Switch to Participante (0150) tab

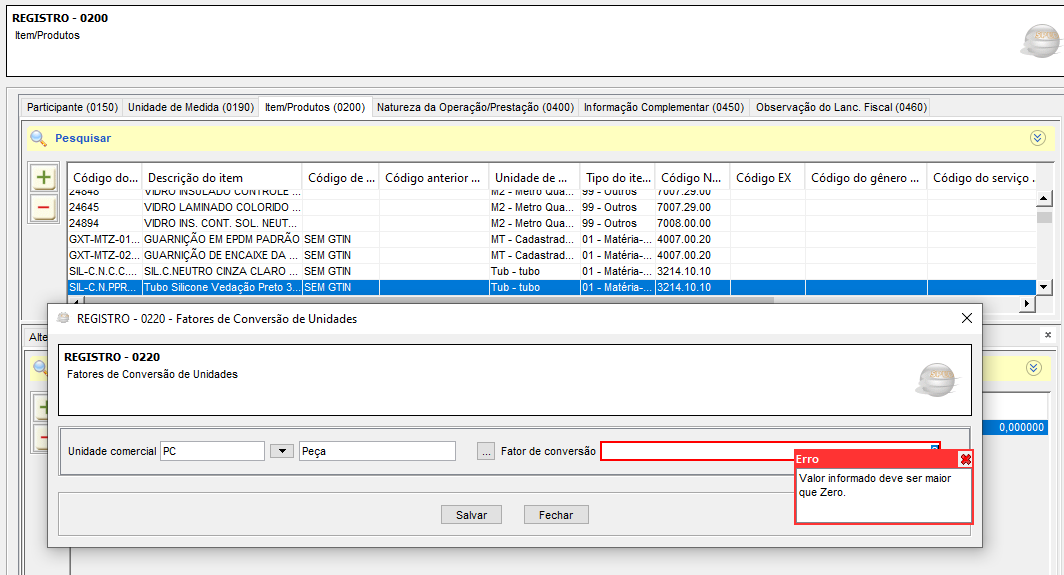pos(72,107)
